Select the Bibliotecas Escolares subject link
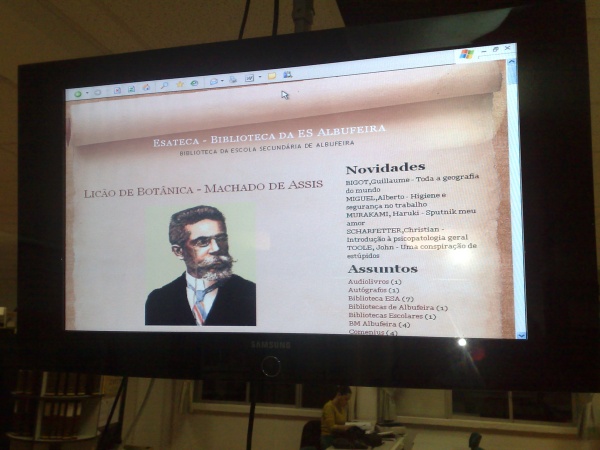The image size is (600, 450). click(x=386, y=316)
